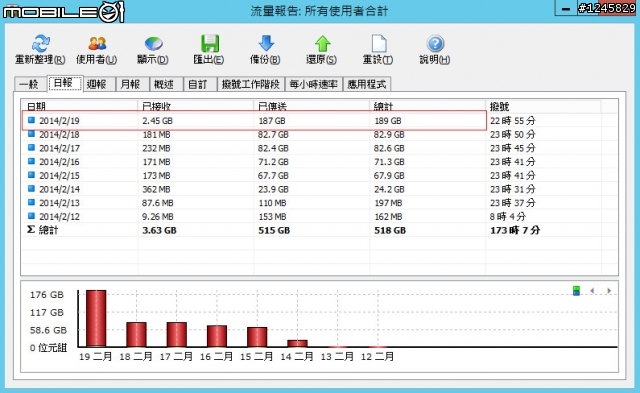Click the green-blue chart legend icon
Viewport: 640px width, 393px height.
576,291
